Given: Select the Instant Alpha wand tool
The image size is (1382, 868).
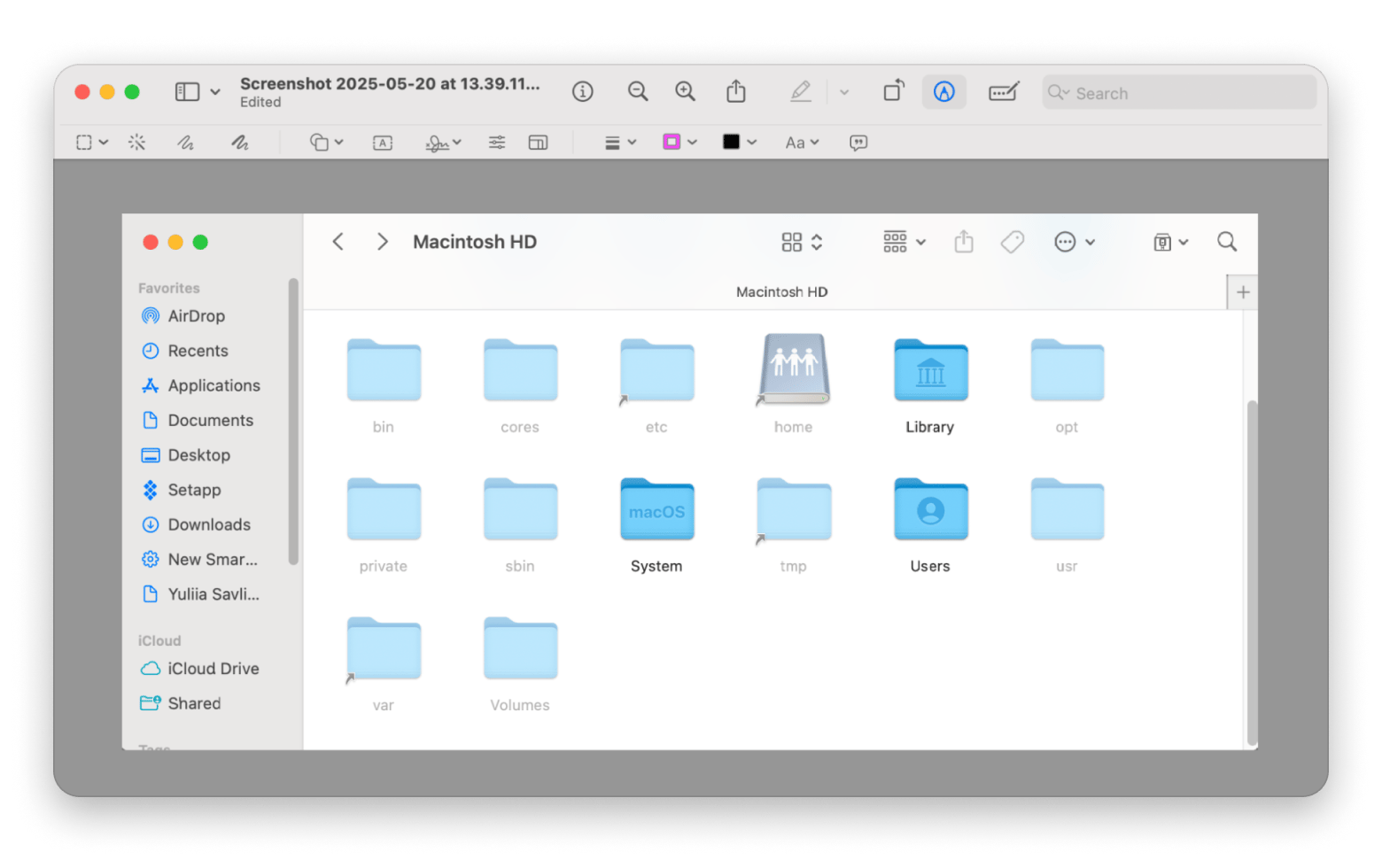Looking at the screenshot, I should click(136, 143).
